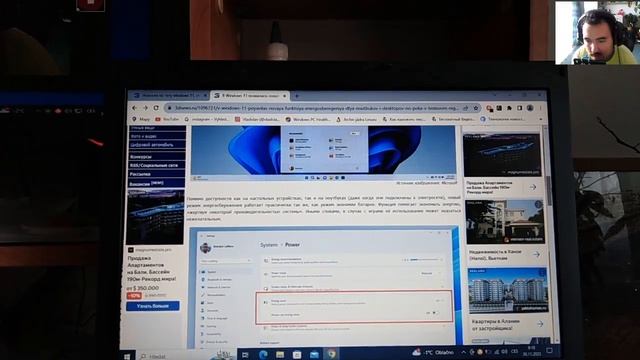The height and width of the screenshot is (360, 640).
Task: Open the weather widget showing Oblačno
Action: click(x=433, y=352)
